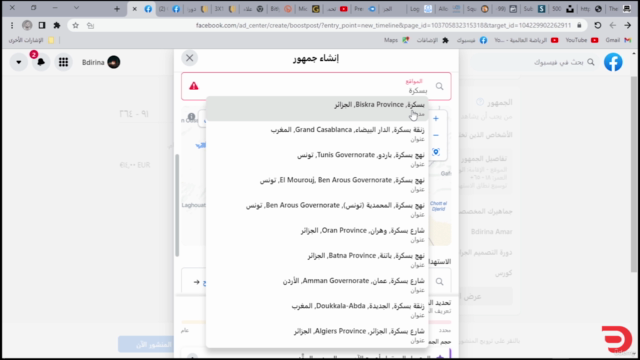
Task: Bookmark this page with star icon
Action: (x=76, y=25)
